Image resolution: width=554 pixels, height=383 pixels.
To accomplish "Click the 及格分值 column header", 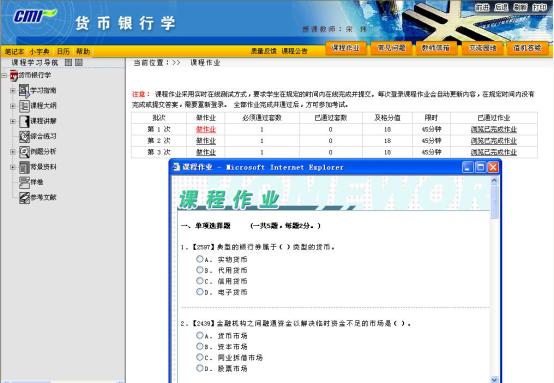I will pyautogui.click(x=387, y=118).
